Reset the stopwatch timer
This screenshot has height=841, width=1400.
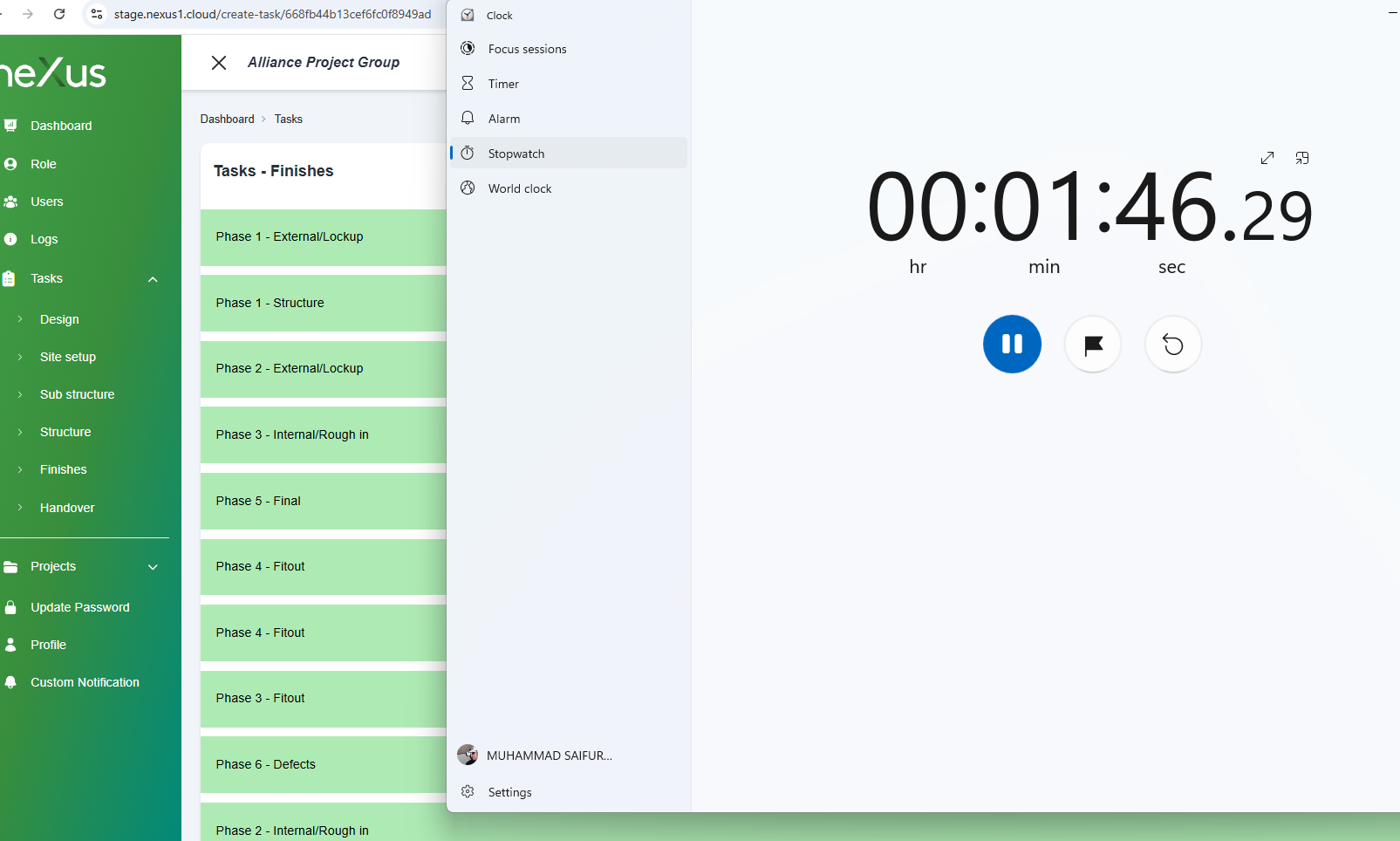[x=1172, y=345]
